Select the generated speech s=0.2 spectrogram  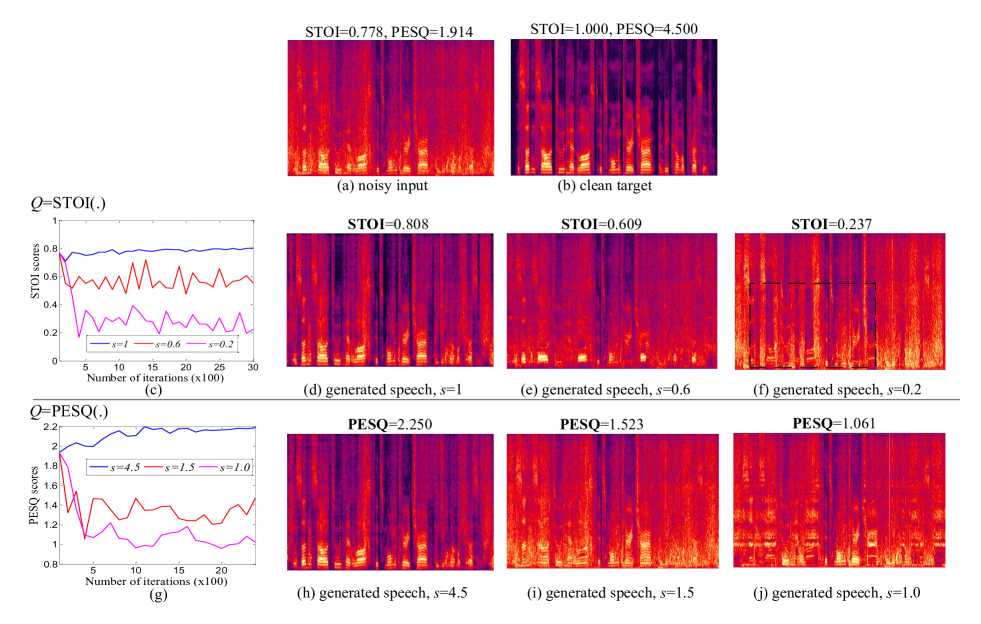[840, 301]
